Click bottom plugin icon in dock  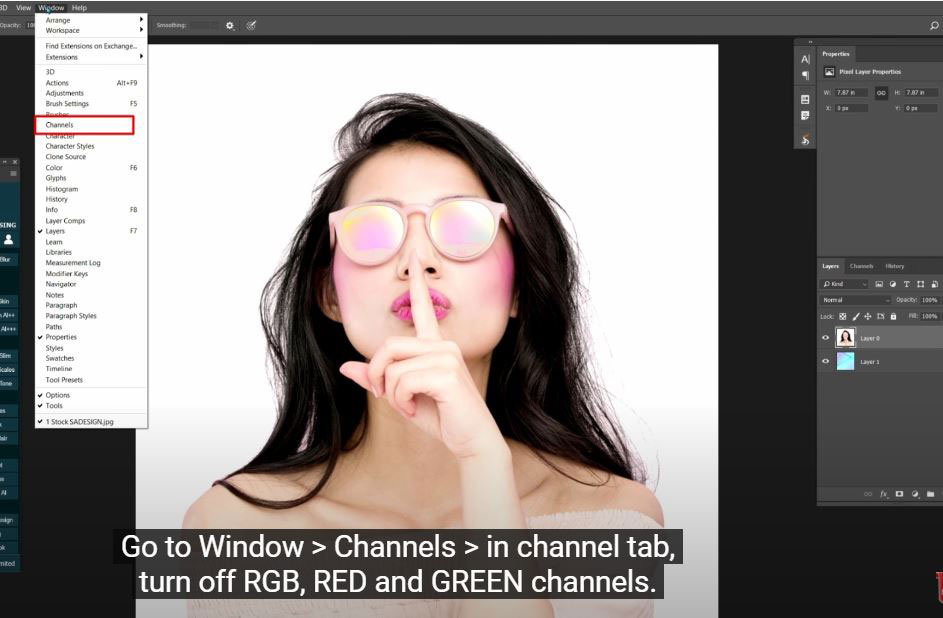pos(805,139)
